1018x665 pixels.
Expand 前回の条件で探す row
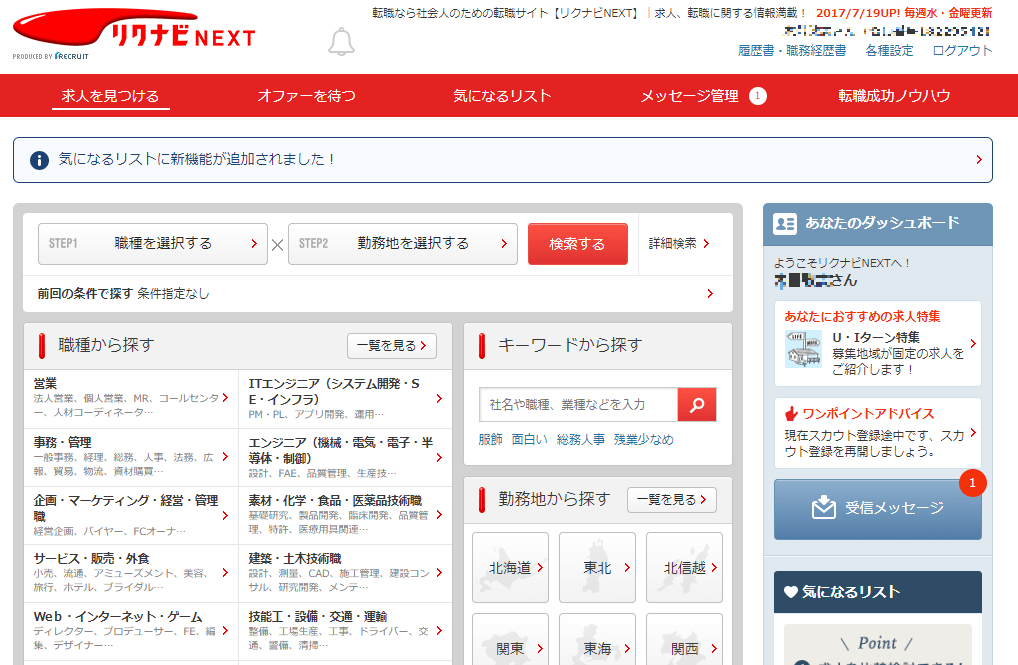coord(378,294)
